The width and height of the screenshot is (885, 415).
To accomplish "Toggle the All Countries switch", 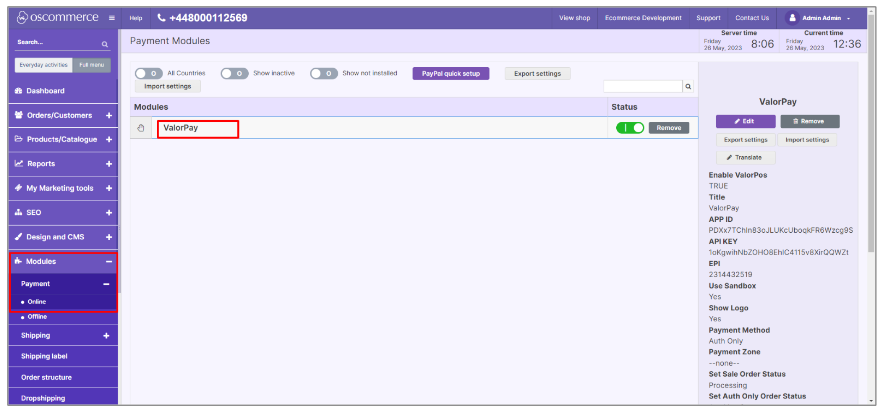I will [x=149, y=73].
